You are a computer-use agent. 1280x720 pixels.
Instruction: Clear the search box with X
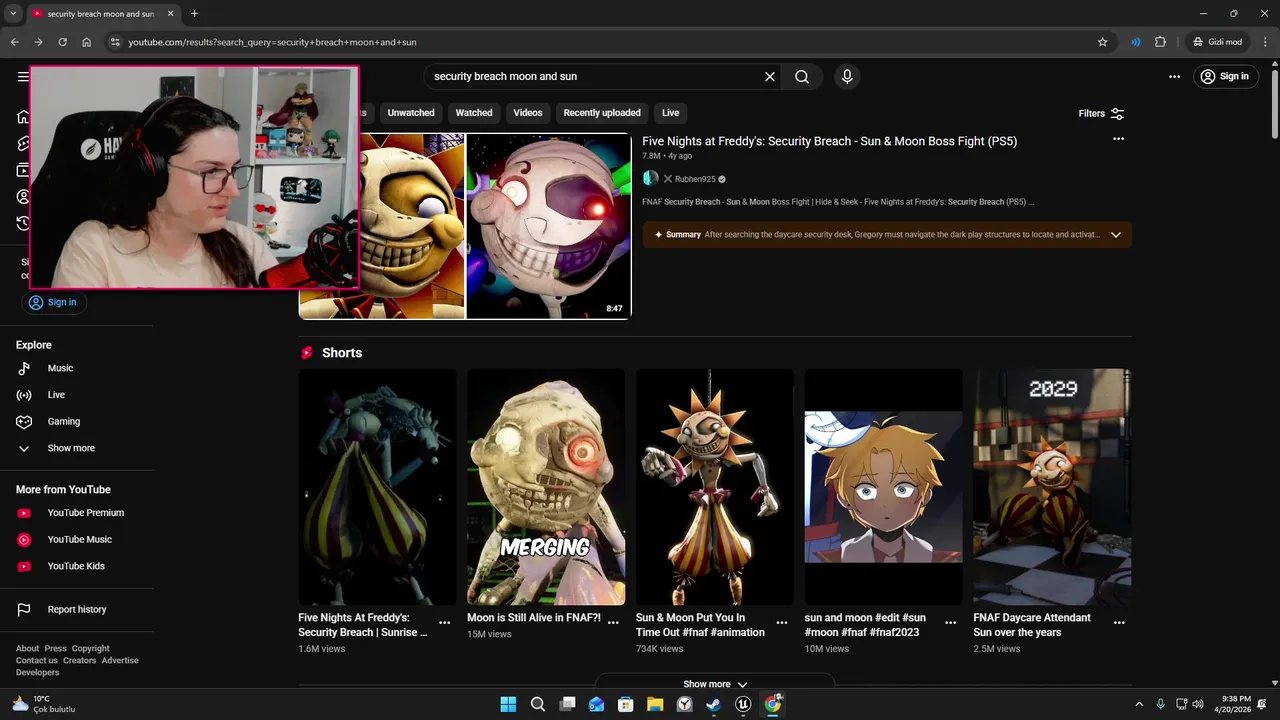(770, 77)
